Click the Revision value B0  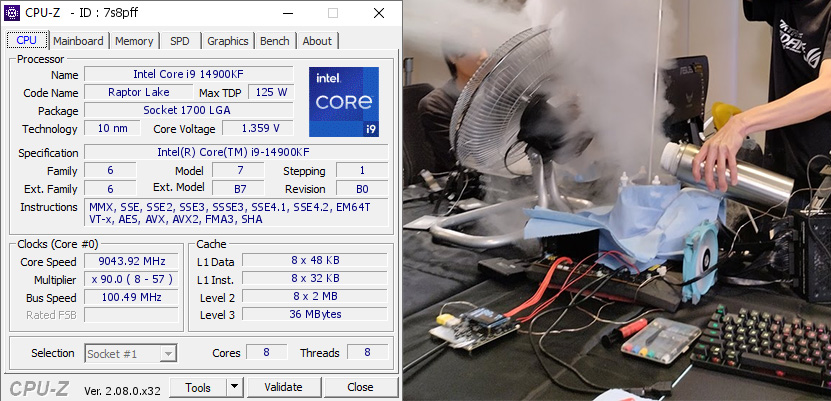(362, 189)
